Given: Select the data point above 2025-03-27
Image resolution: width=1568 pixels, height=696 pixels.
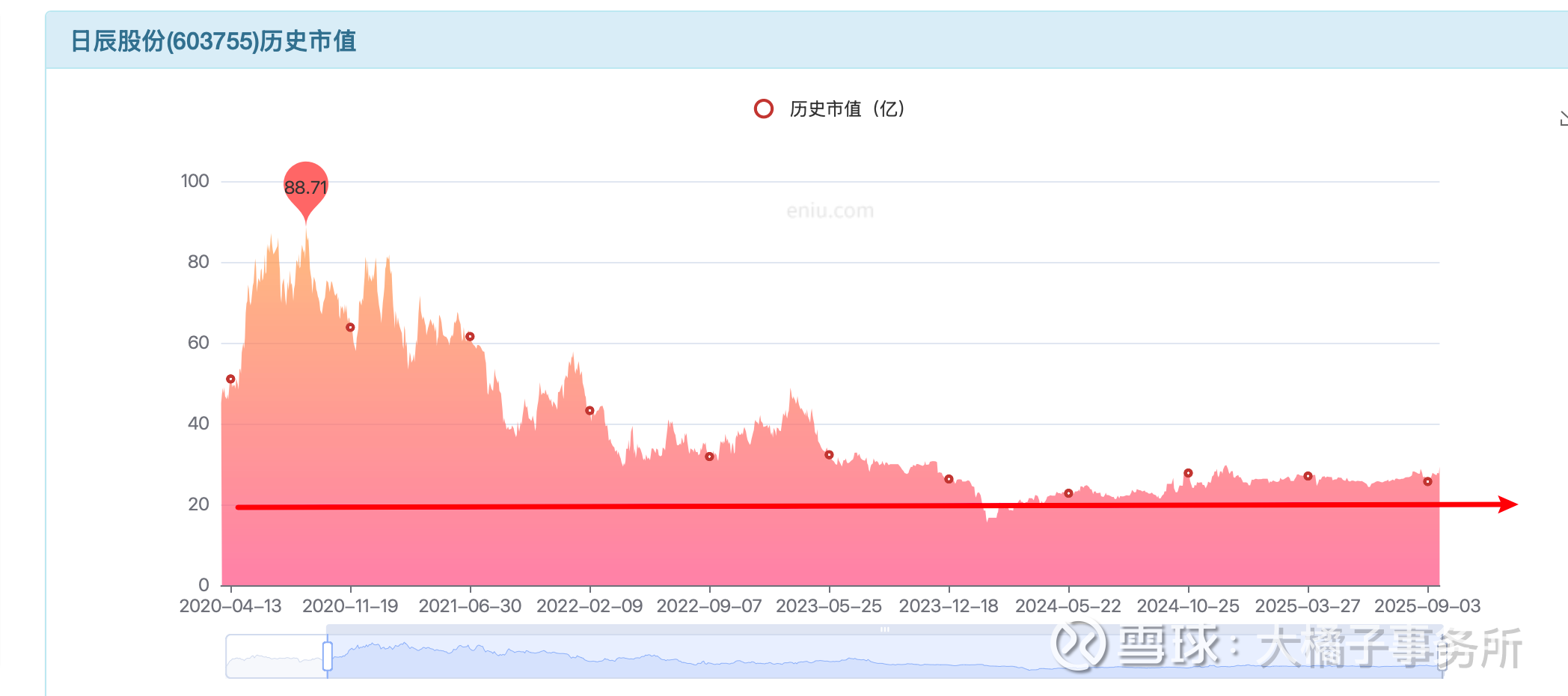Looking at the screenshot, I should [x=1308, y=476].
